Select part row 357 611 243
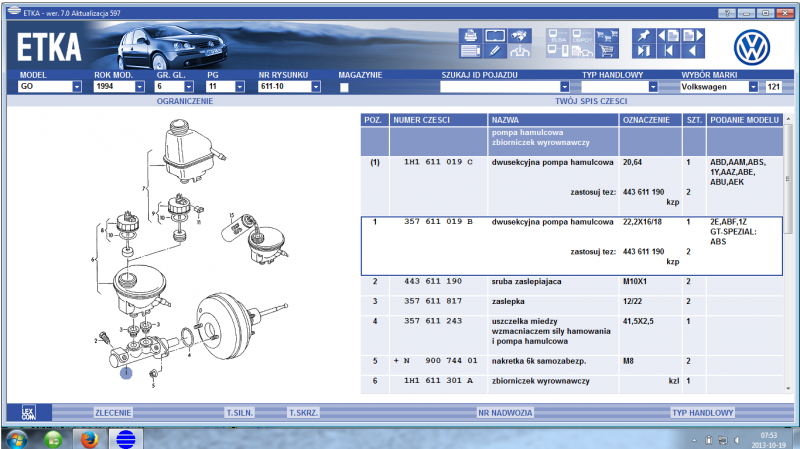The width and height of the screenshot is (800, 449). coord(571,335)
